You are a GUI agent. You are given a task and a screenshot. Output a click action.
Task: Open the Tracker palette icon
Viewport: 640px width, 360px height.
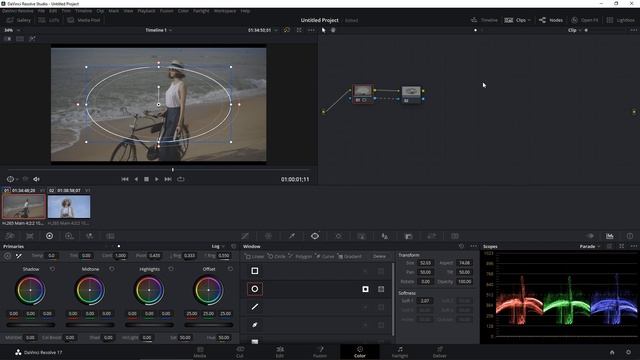[338, 236]
